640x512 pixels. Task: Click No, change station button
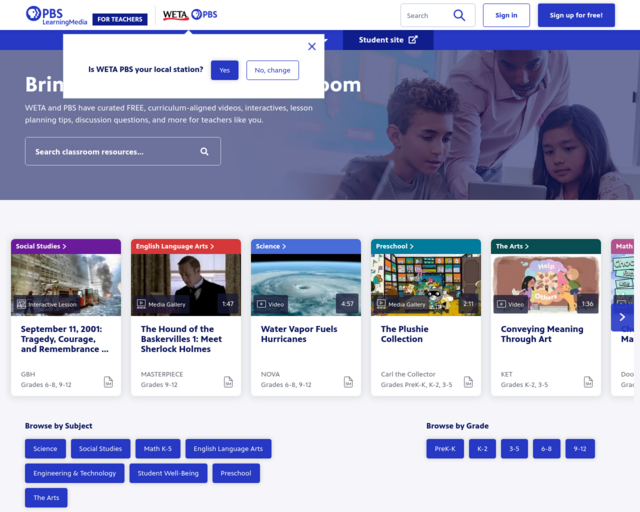pos(272,70)
